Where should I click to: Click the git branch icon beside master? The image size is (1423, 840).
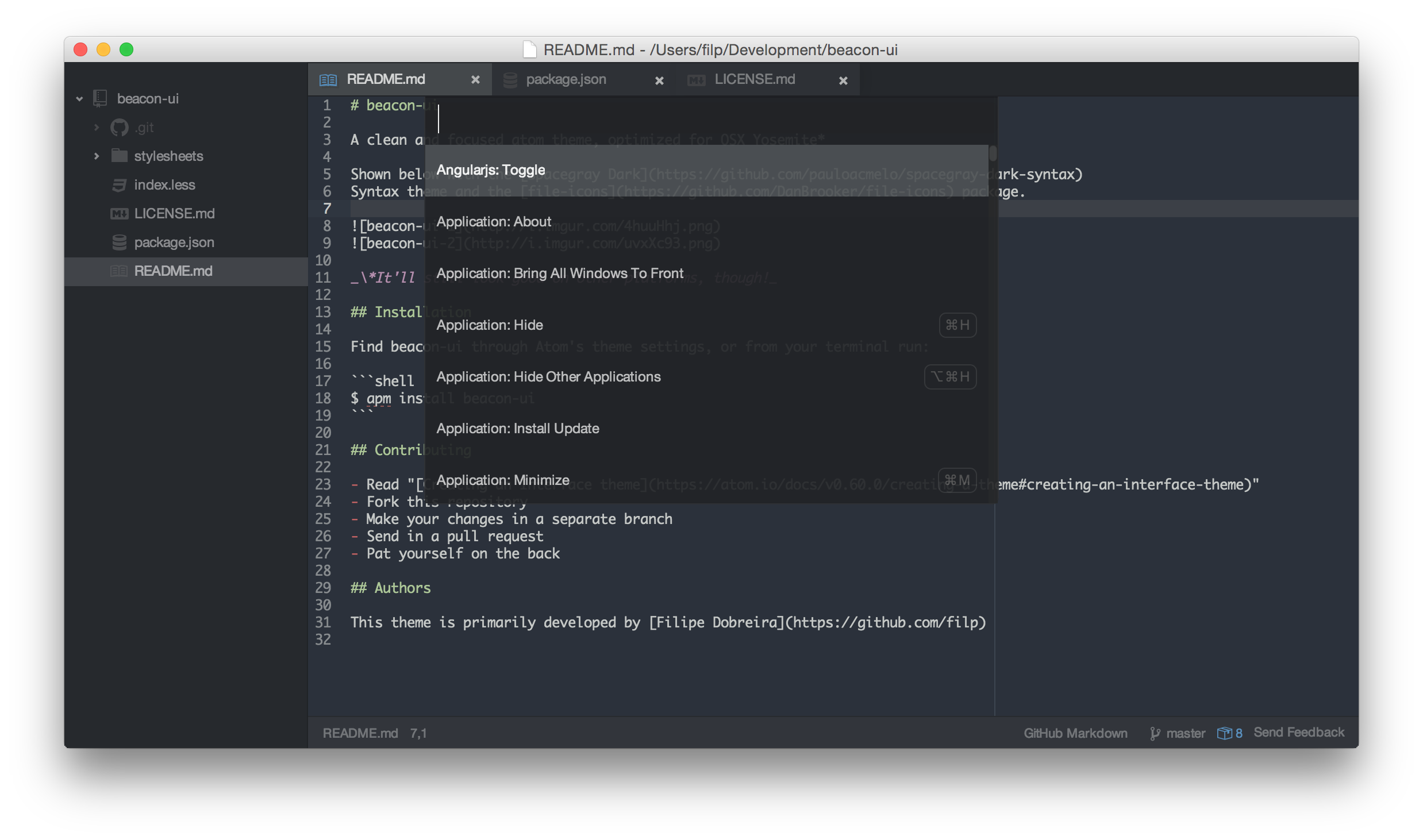click(x=1155, y=733)
